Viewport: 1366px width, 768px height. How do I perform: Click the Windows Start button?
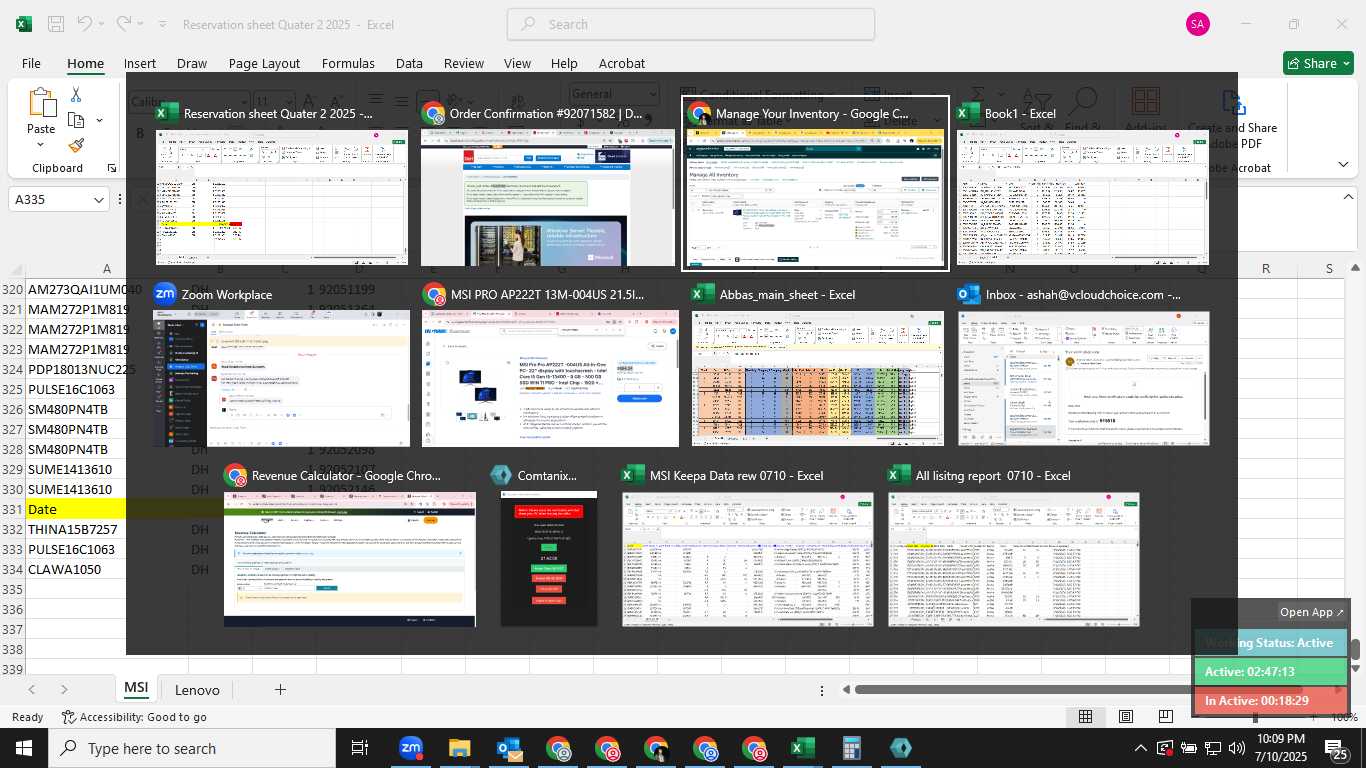[x=24, y=748]
